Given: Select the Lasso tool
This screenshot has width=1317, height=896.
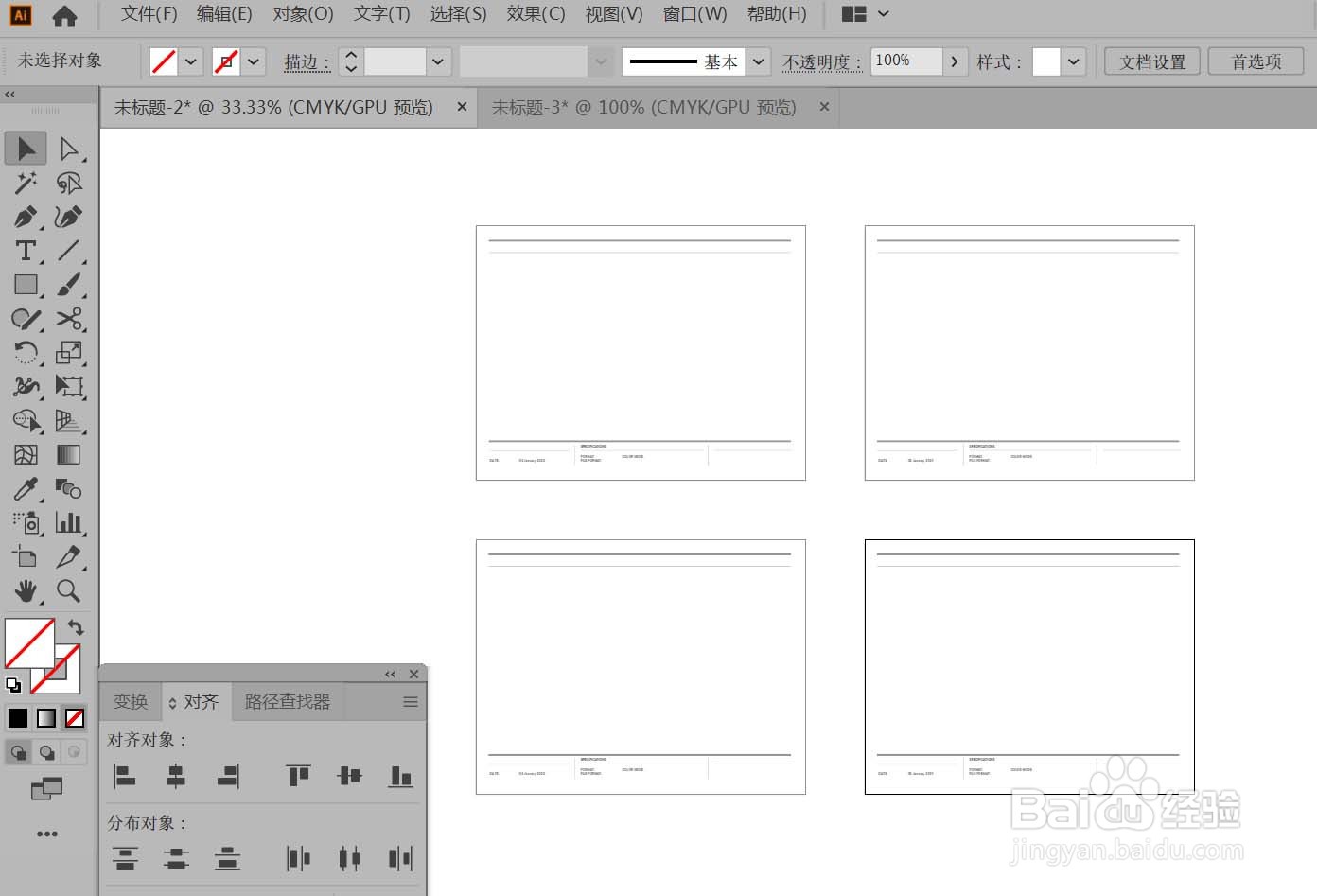Looking at the screenshot, I should click(69, 183).
